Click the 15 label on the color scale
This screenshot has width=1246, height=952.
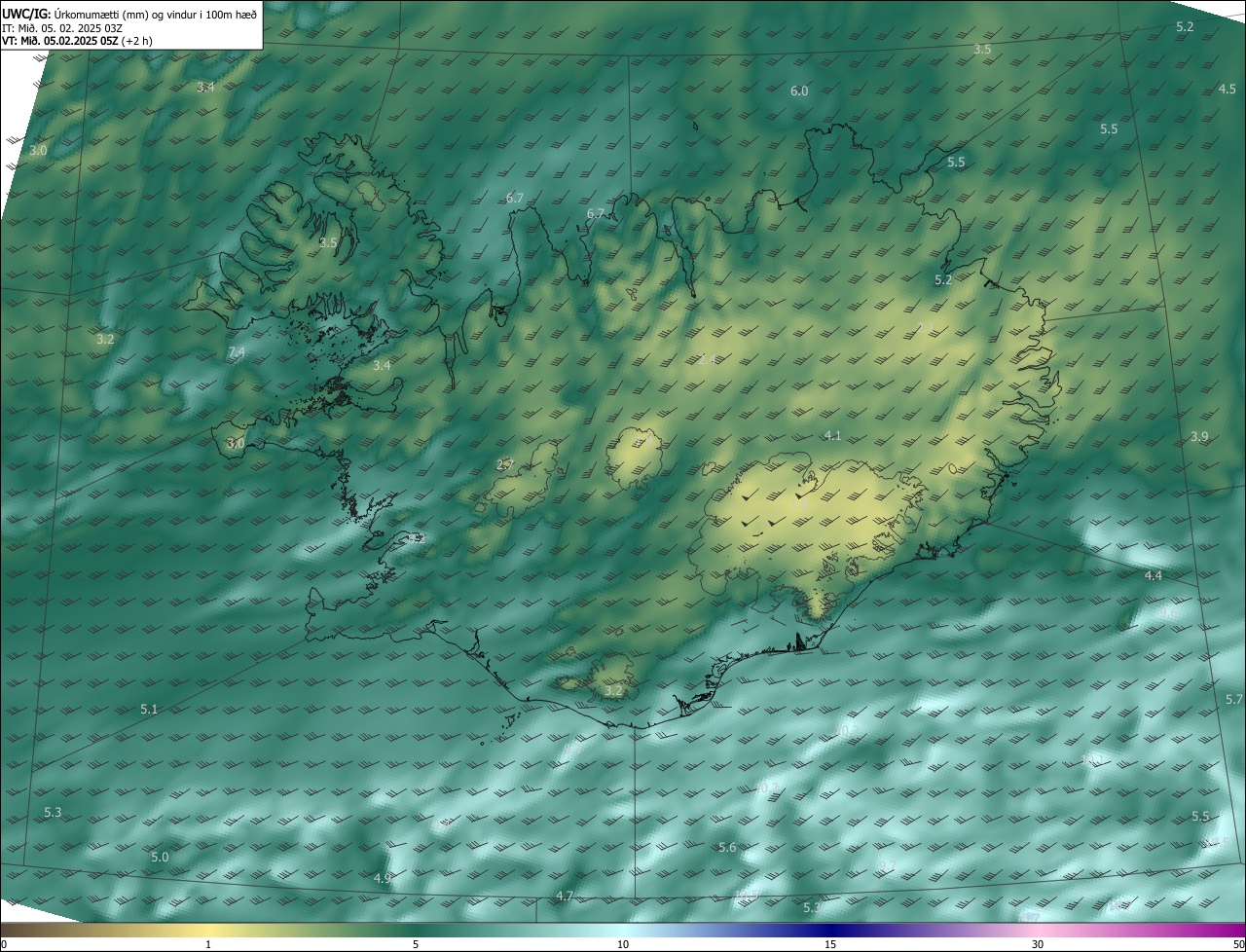(830, 944)
